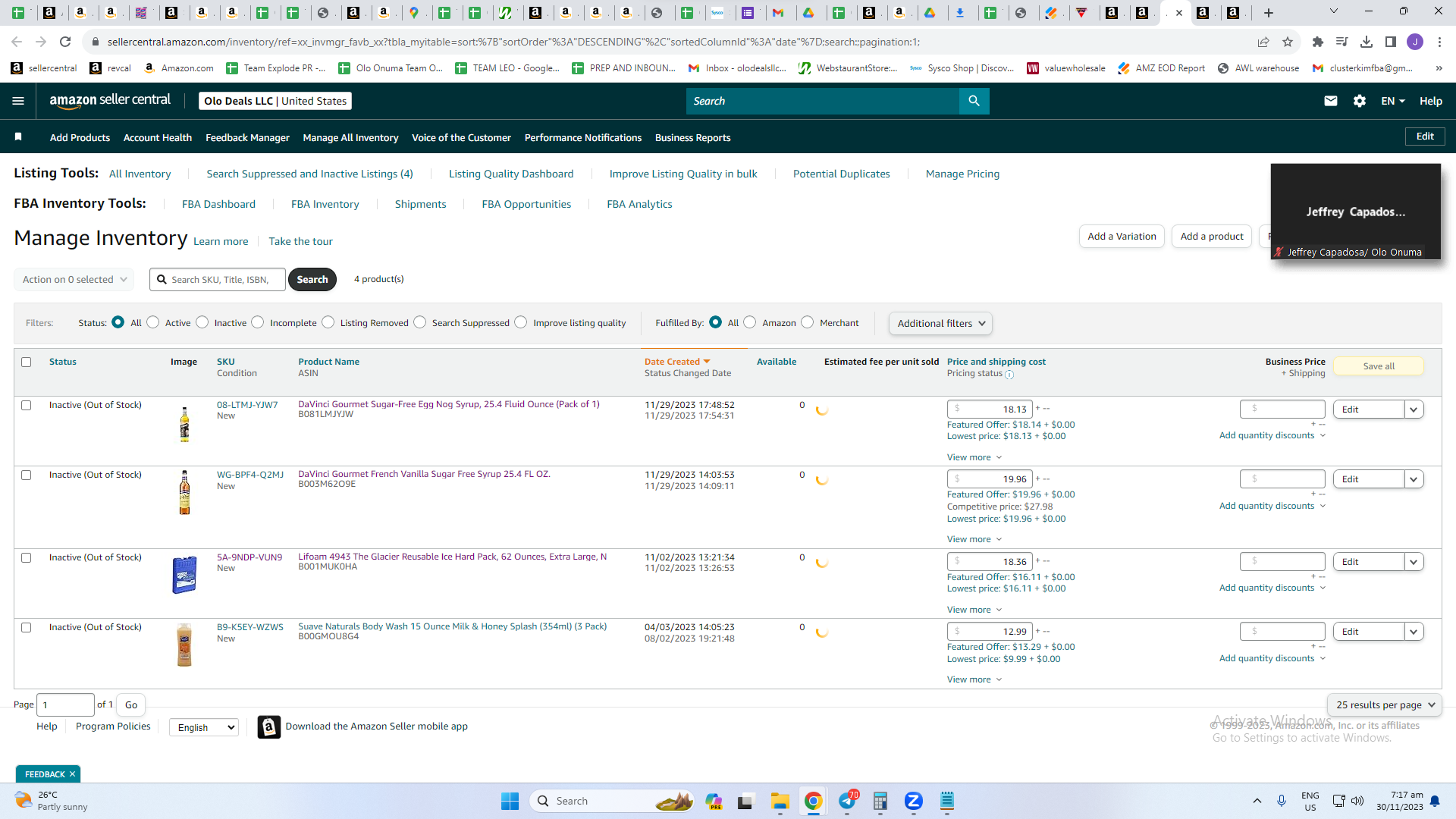Image resolution: width=1456 pixels, height=819 pixels.
Task: Click the Add a Variation button
Action: [x=1122, y=236]
